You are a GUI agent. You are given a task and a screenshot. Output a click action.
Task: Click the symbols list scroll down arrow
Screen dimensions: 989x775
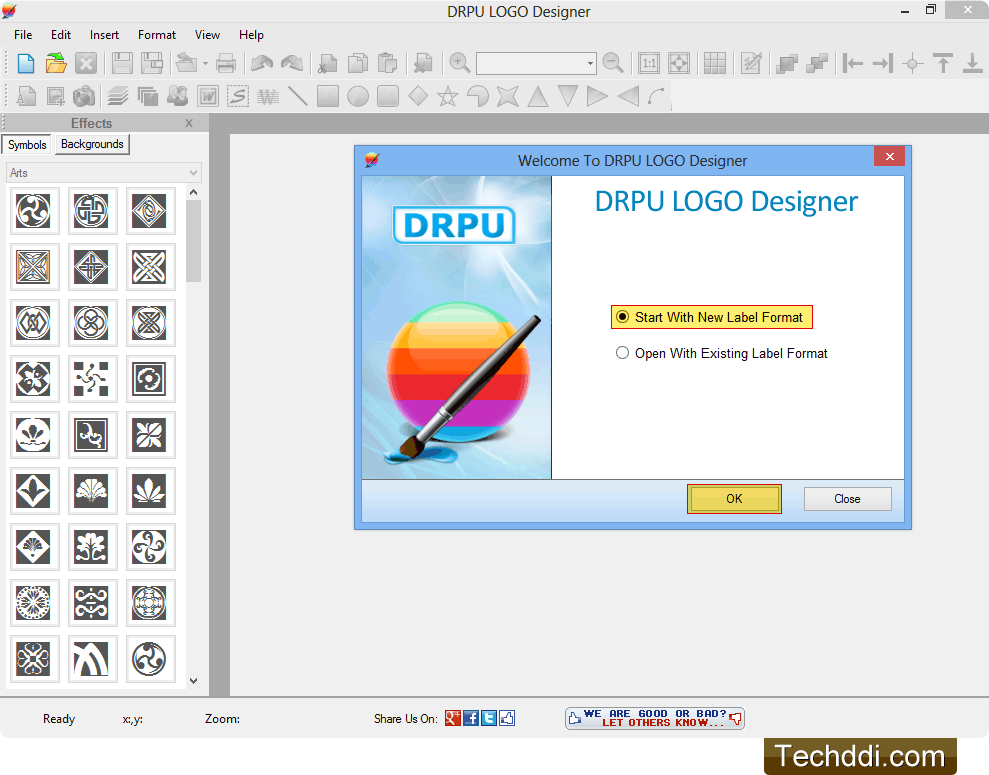point(194,680)
